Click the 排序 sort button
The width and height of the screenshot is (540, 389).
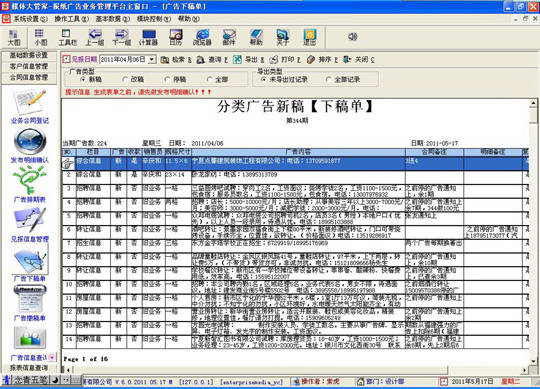322,60
